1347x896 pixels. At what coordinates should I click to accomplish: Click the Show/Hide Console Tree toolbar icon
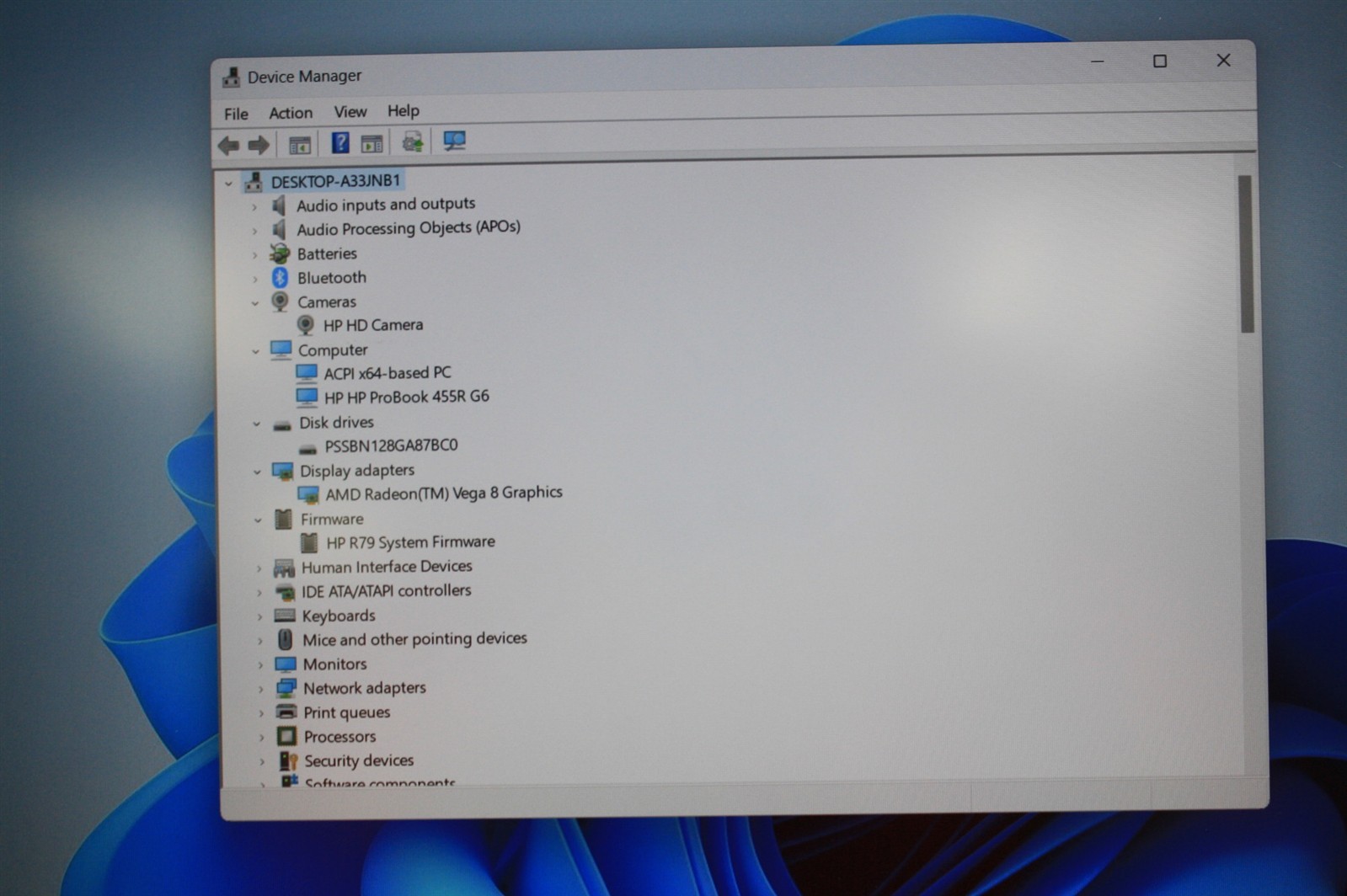[300, 145]
